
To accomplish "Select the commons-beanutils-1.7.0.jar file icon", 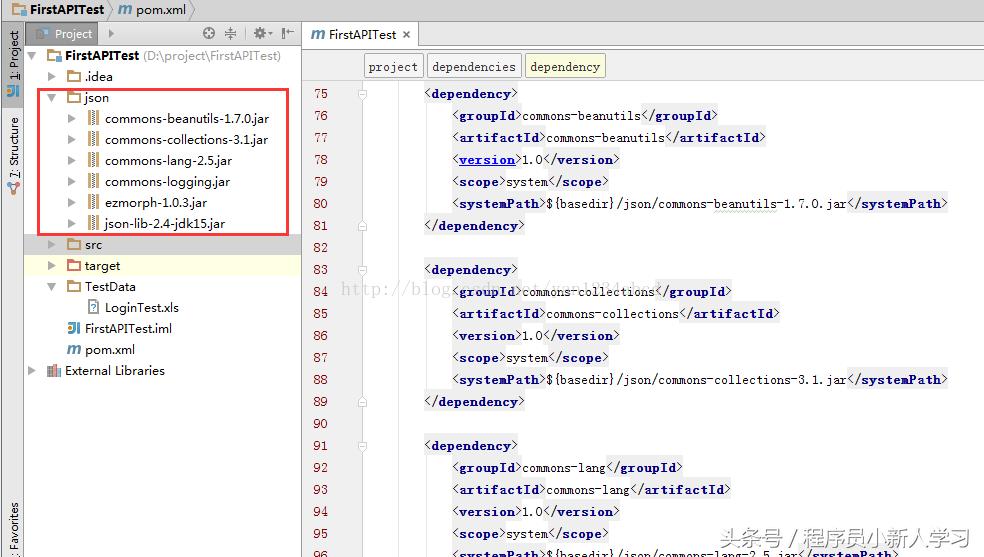I will (93, 119).
